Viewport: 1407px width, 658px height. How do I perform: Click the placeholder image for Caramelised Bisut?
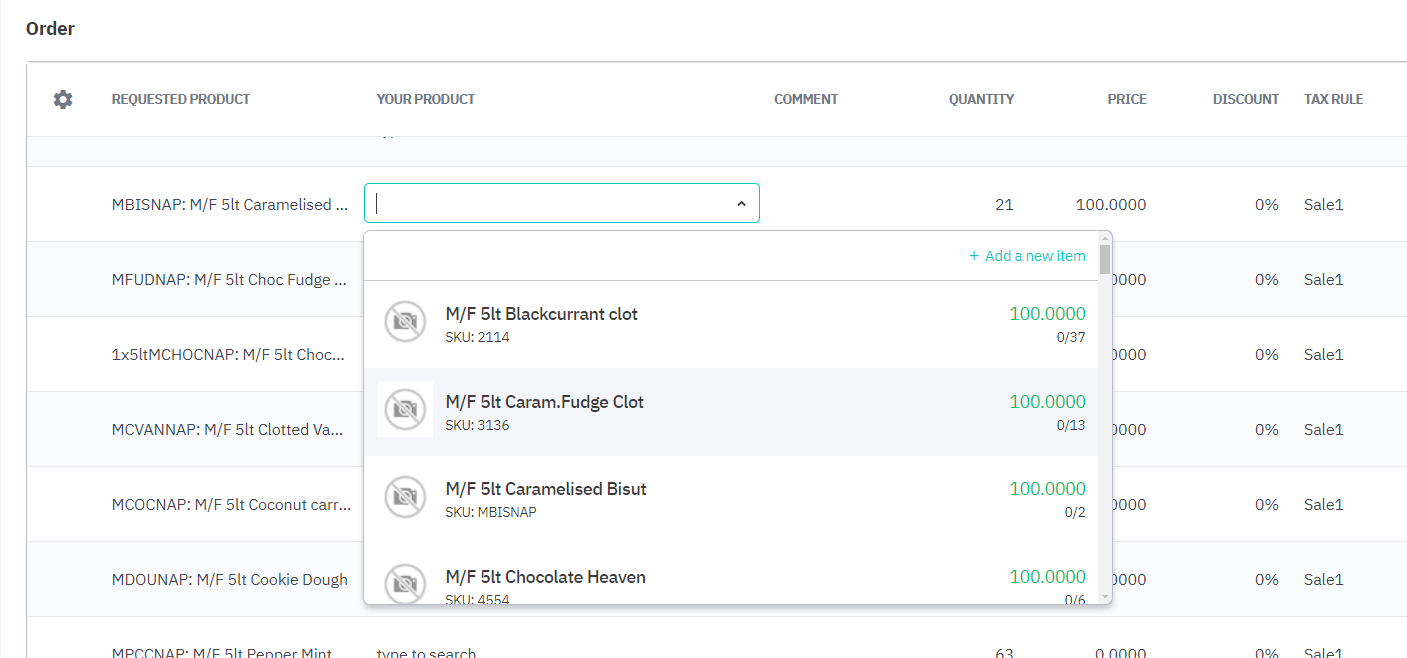(405, 497)
